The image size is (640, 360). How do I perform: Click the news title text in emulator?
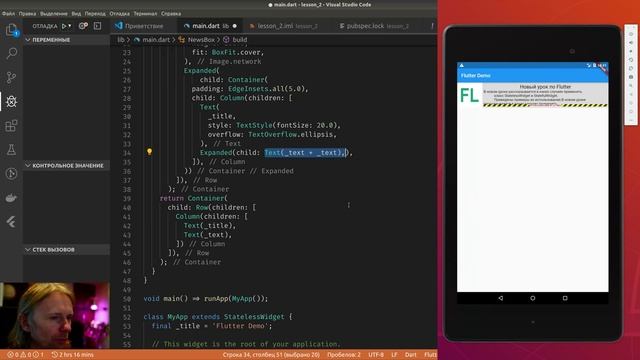(x=545, y=87)
